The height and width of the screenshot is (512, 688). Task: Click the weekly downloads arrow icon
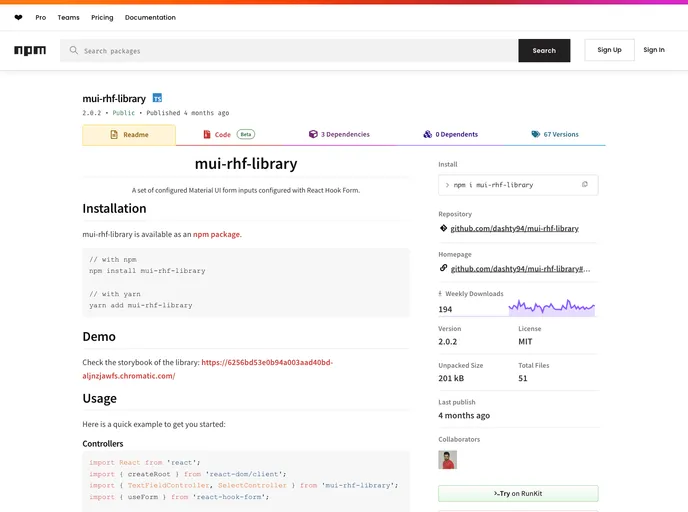pyautogui.click(x=440, y=294)
